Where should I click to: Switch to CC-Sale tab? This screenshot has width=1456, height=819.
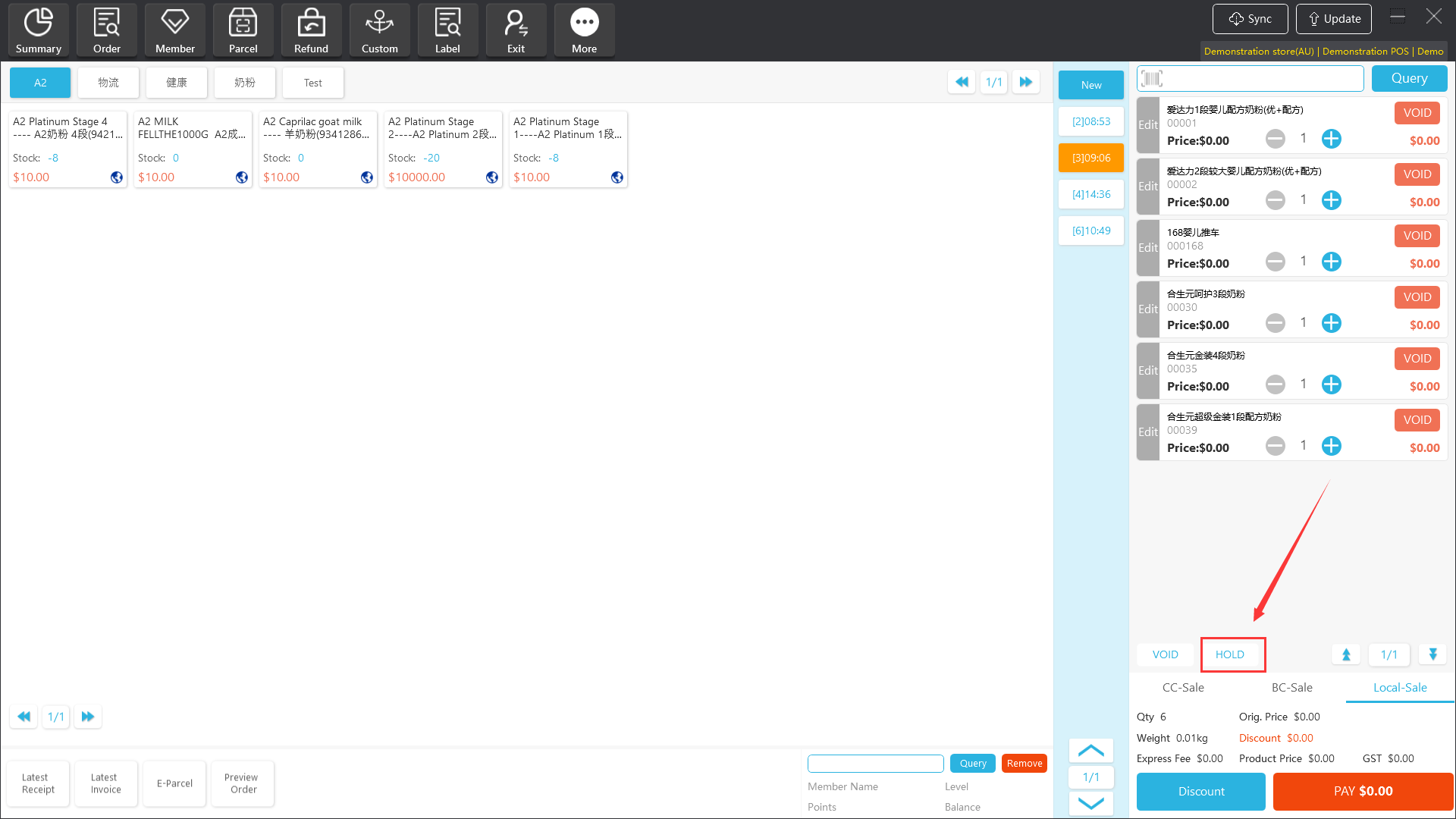click(x=1183, y=688)
